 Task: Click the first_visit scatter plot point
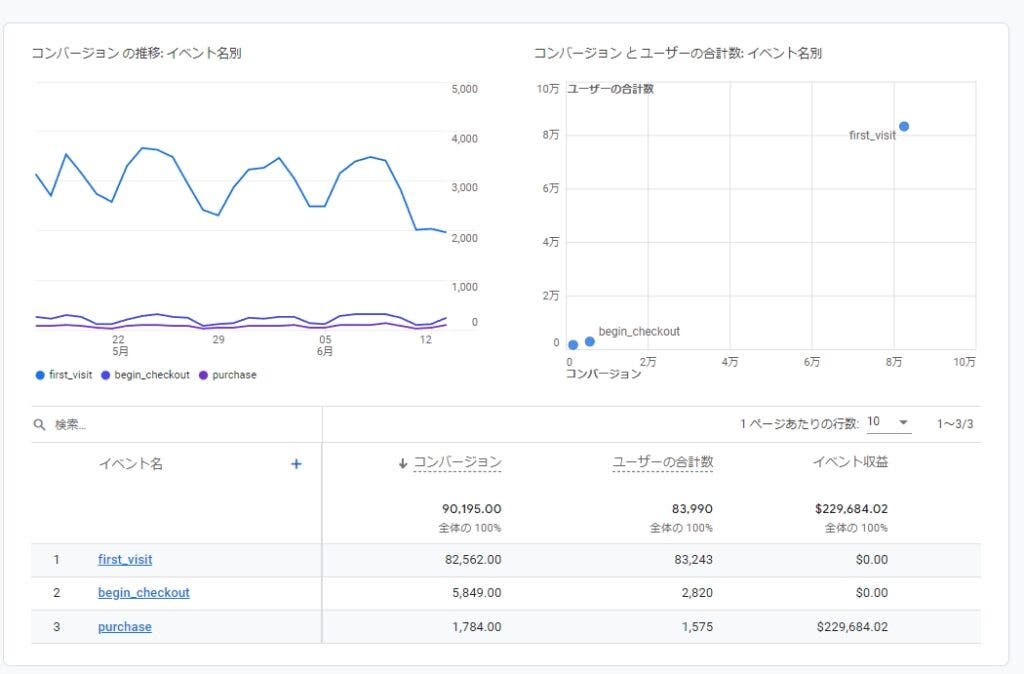pyautogui.click(x=904, y=127)
